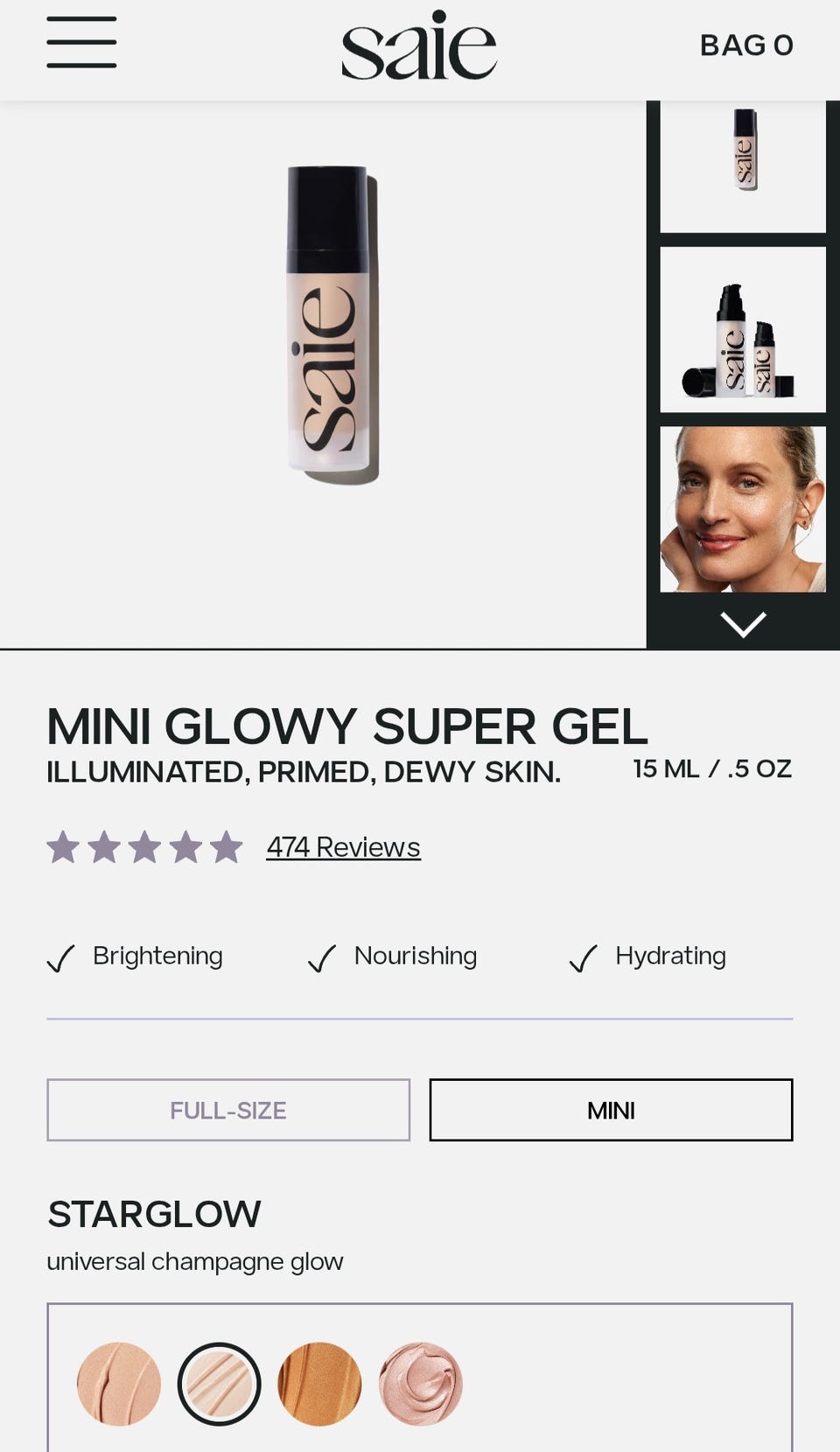This screenshot has height=1452, width=840.
Task: Select the Mini size option
Action: pyautogui.click(x=611, y=1110)
